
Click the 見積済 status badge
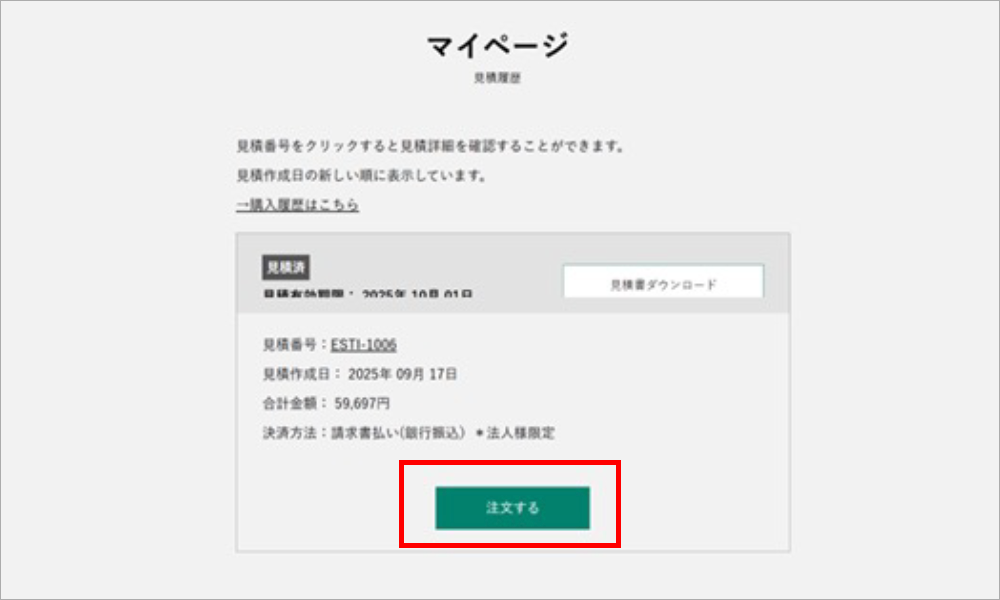click(x=286, y=268)
